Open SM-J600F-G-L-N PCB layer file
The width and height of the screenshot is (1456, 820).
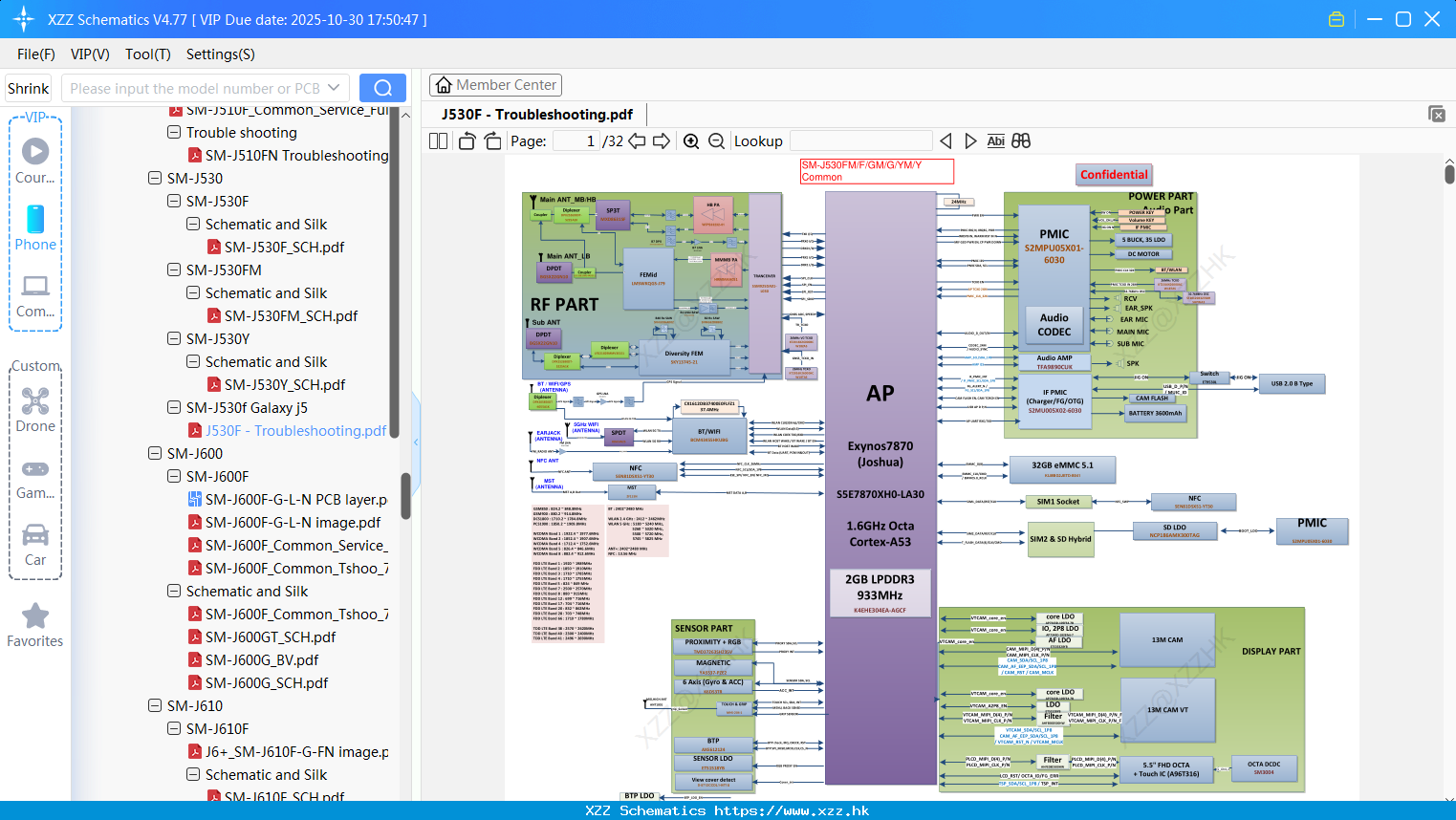tap(295, 499)
